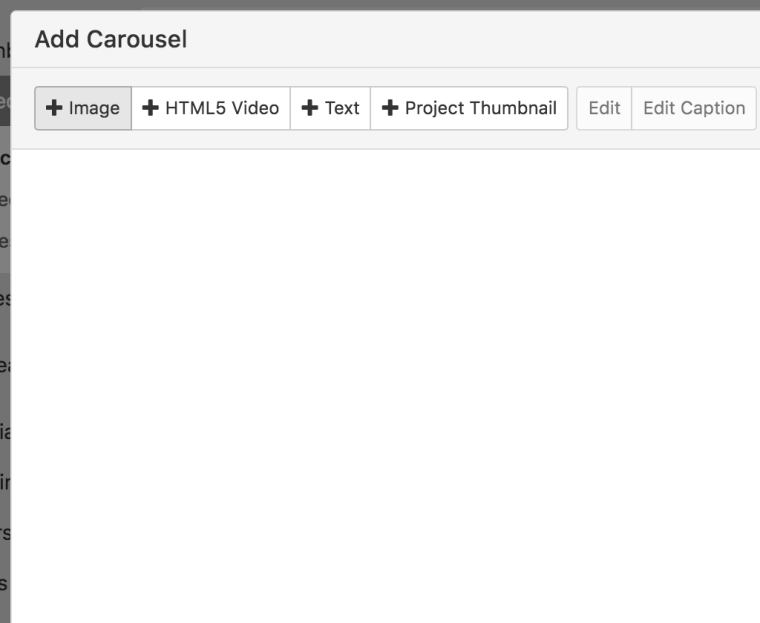The height and width of the screenshot is (623, 760).
Task: Click the plus icon on Project Thumbnail
Action: pos(390,108)
